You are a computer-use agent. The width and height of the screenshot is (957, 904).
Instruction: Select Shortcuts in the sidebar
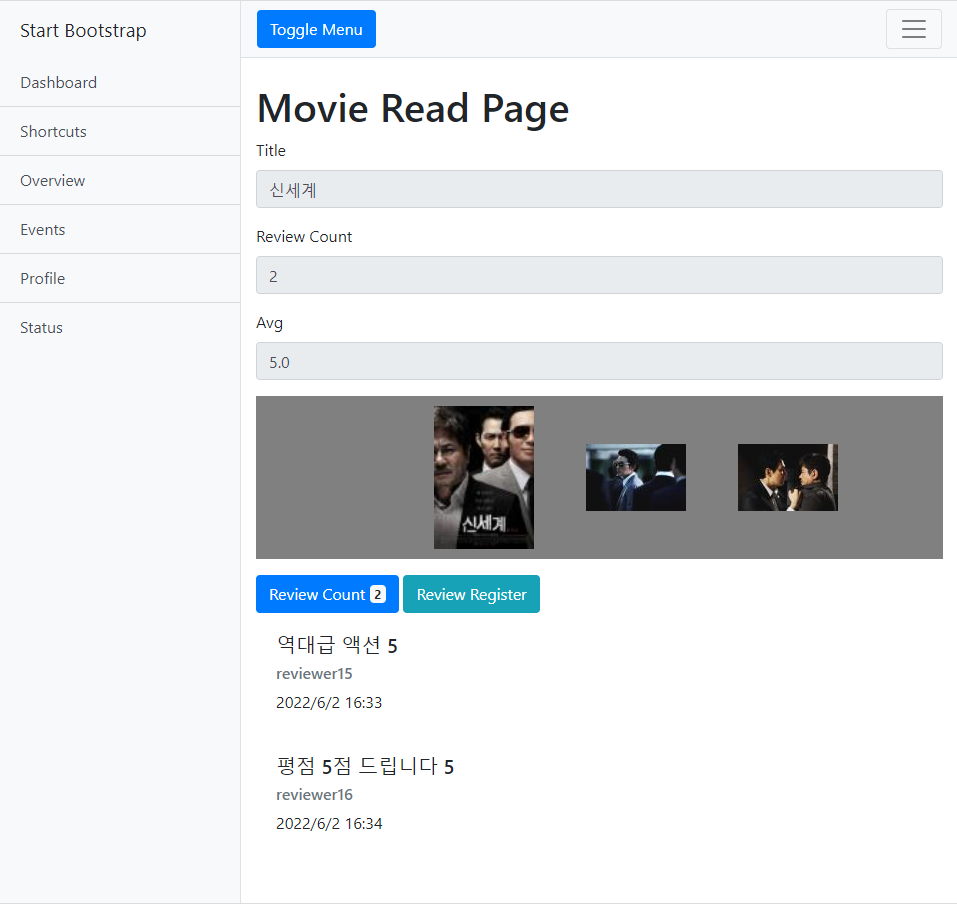(52, 131)
